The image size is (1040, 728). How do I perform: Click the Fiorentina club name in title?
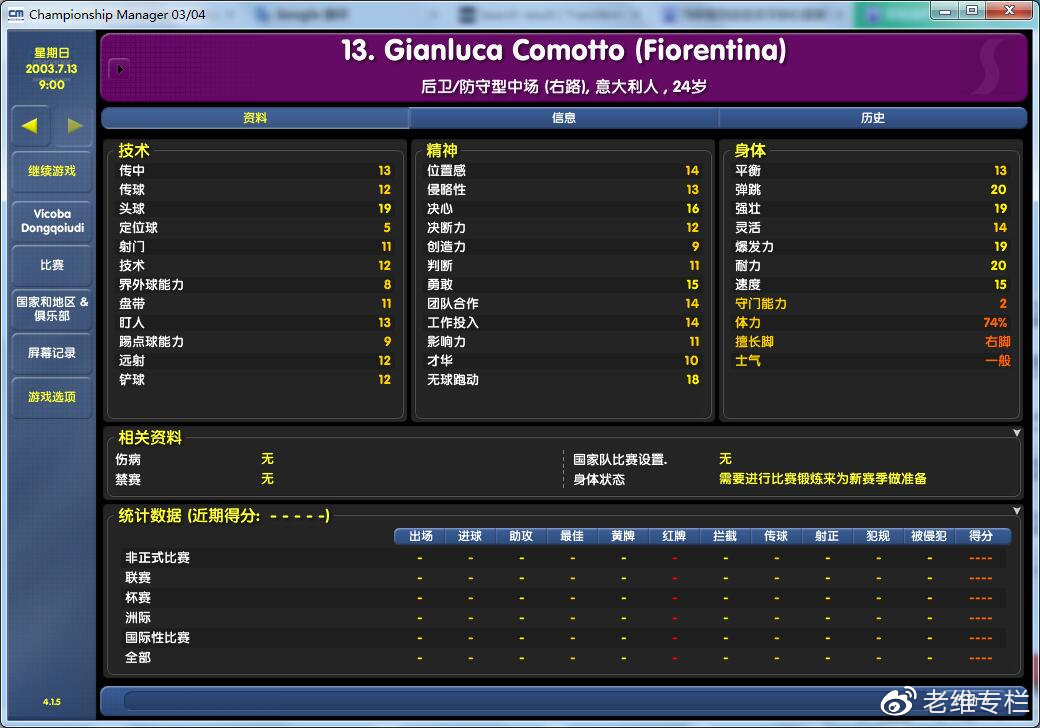(710, 50)
